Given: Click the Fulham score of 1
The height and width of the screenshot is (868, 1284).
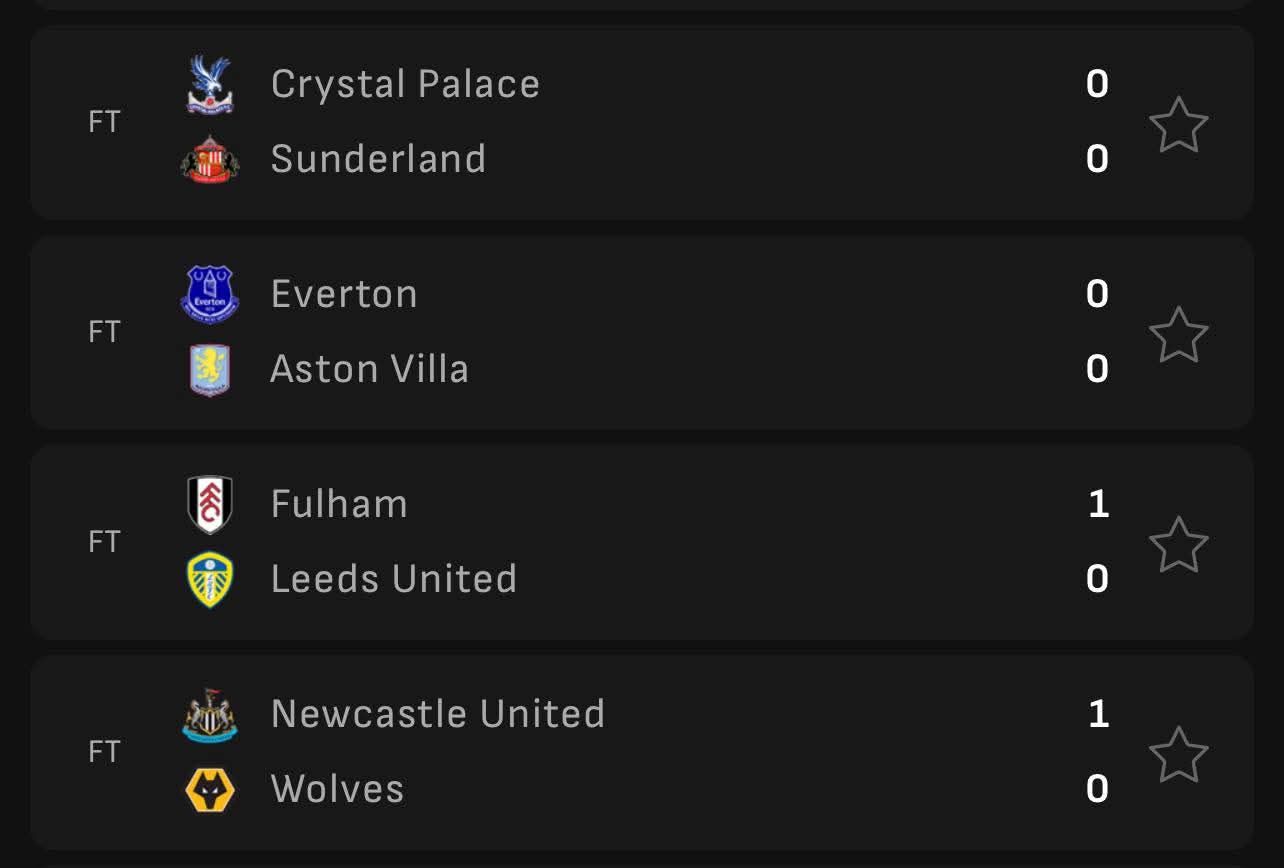Looking at the screenshot, I should (1098, 503).
